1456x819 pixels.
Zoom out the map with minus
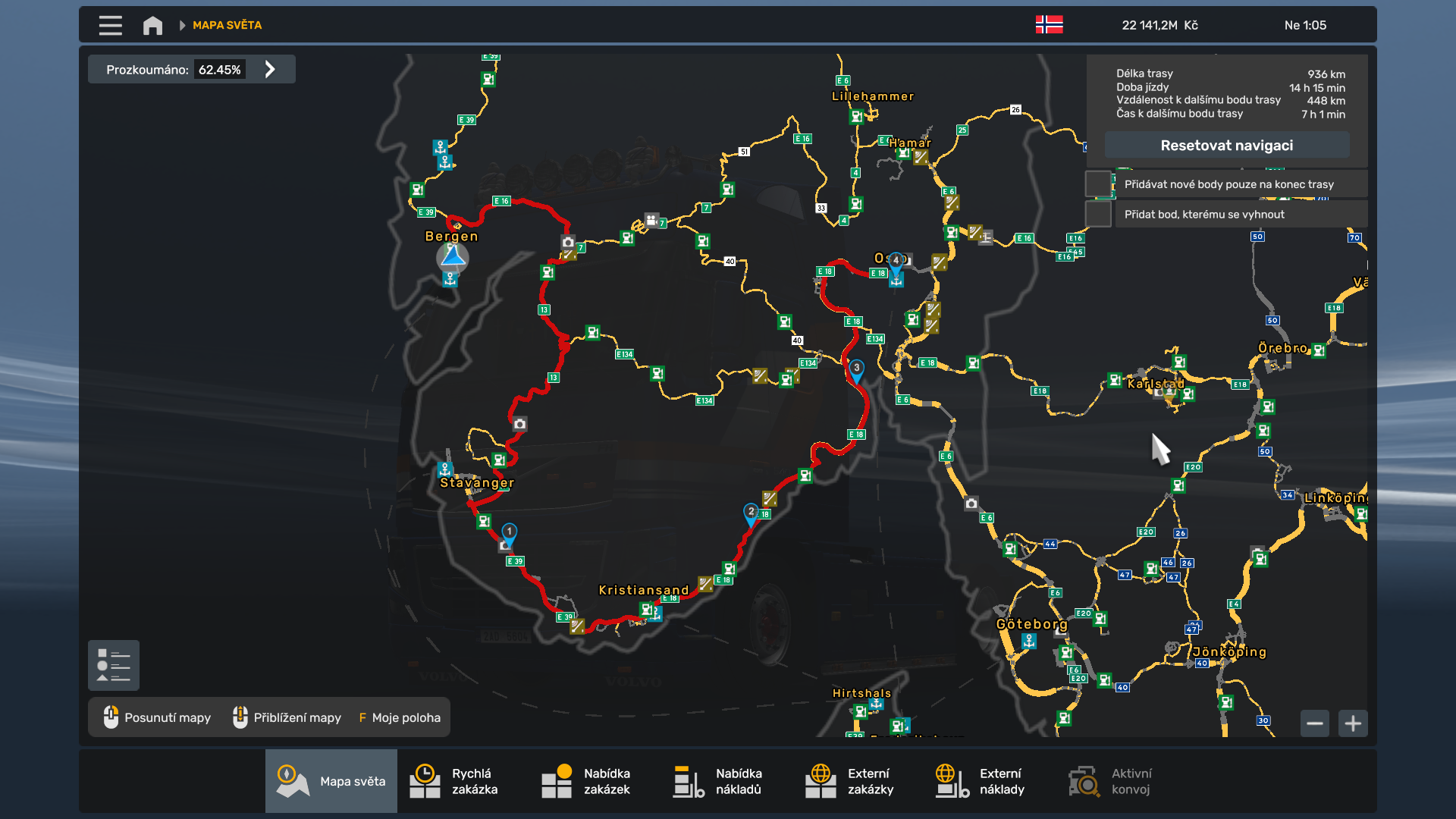tap(1315, 723)
